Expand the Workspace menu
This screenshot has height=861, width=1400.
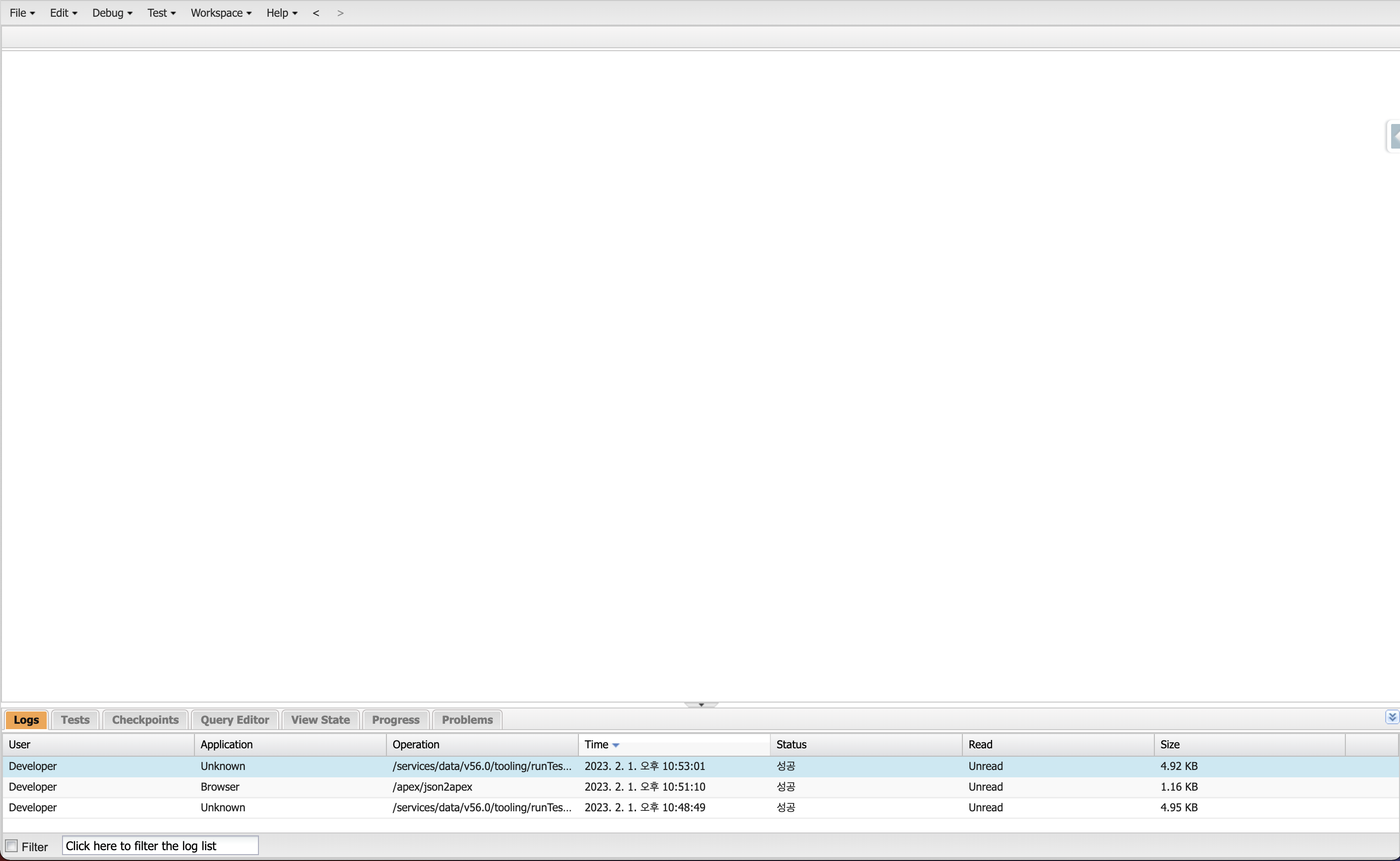tap(221, 13)
